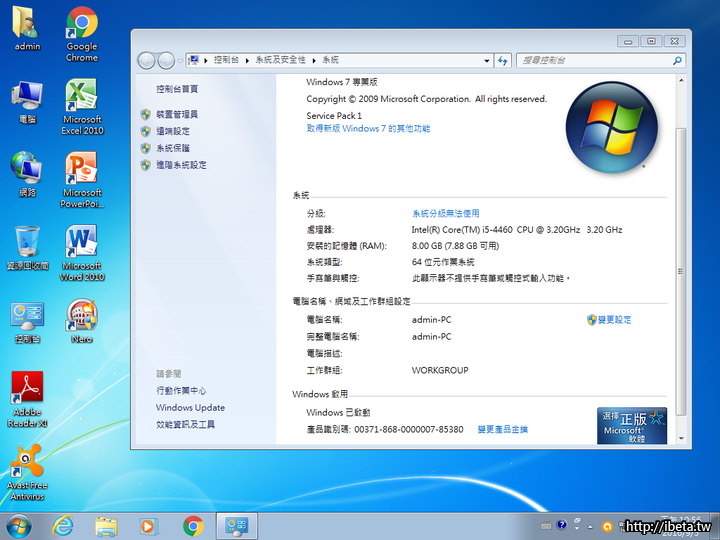This screenshot has width=720, height=540.
Task: Launch Internet Explorer from the taskbar
Action: click(x=62, y=525)
